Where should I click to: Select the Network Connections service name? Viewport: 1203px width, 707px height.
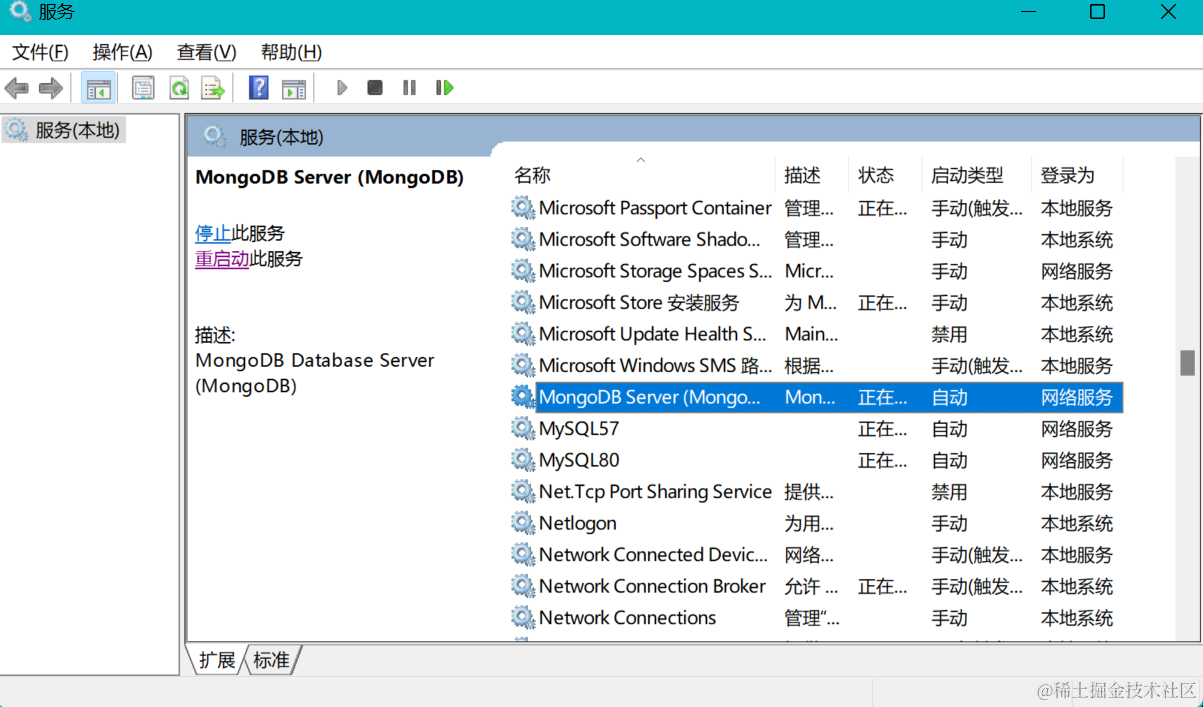click(628, 617)
